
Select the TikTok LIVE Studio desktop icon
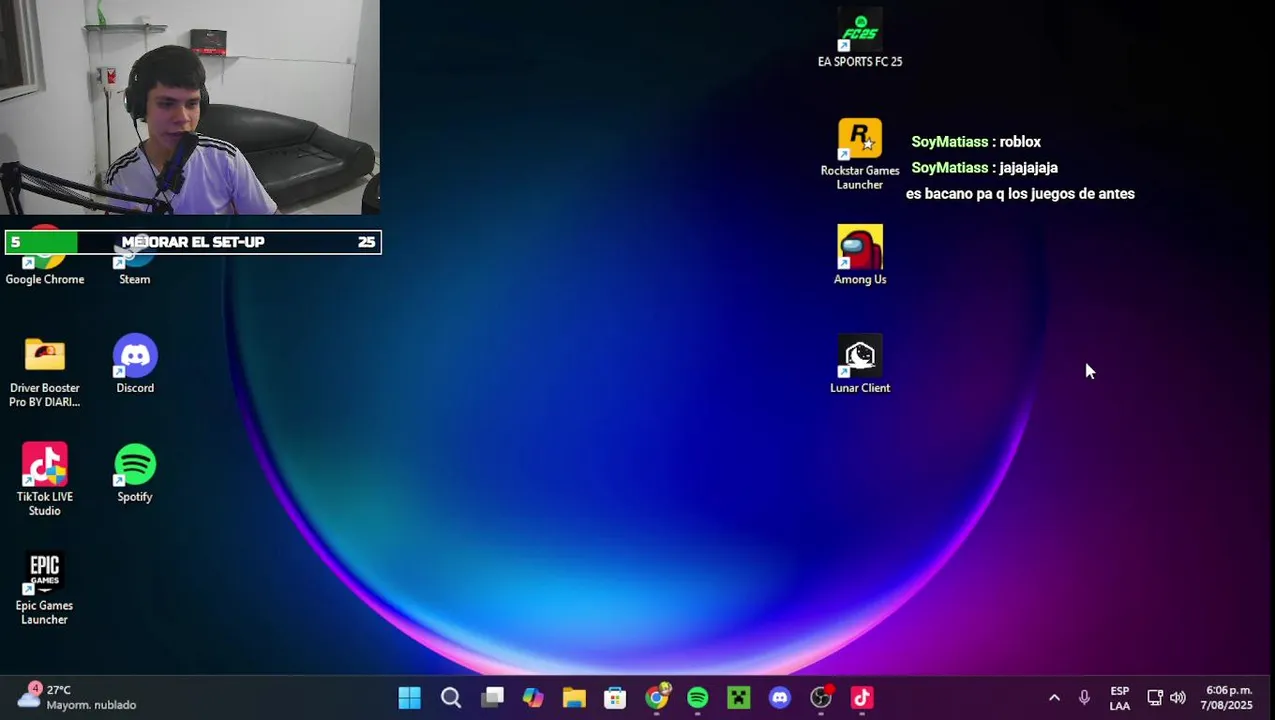coord(45,480)
